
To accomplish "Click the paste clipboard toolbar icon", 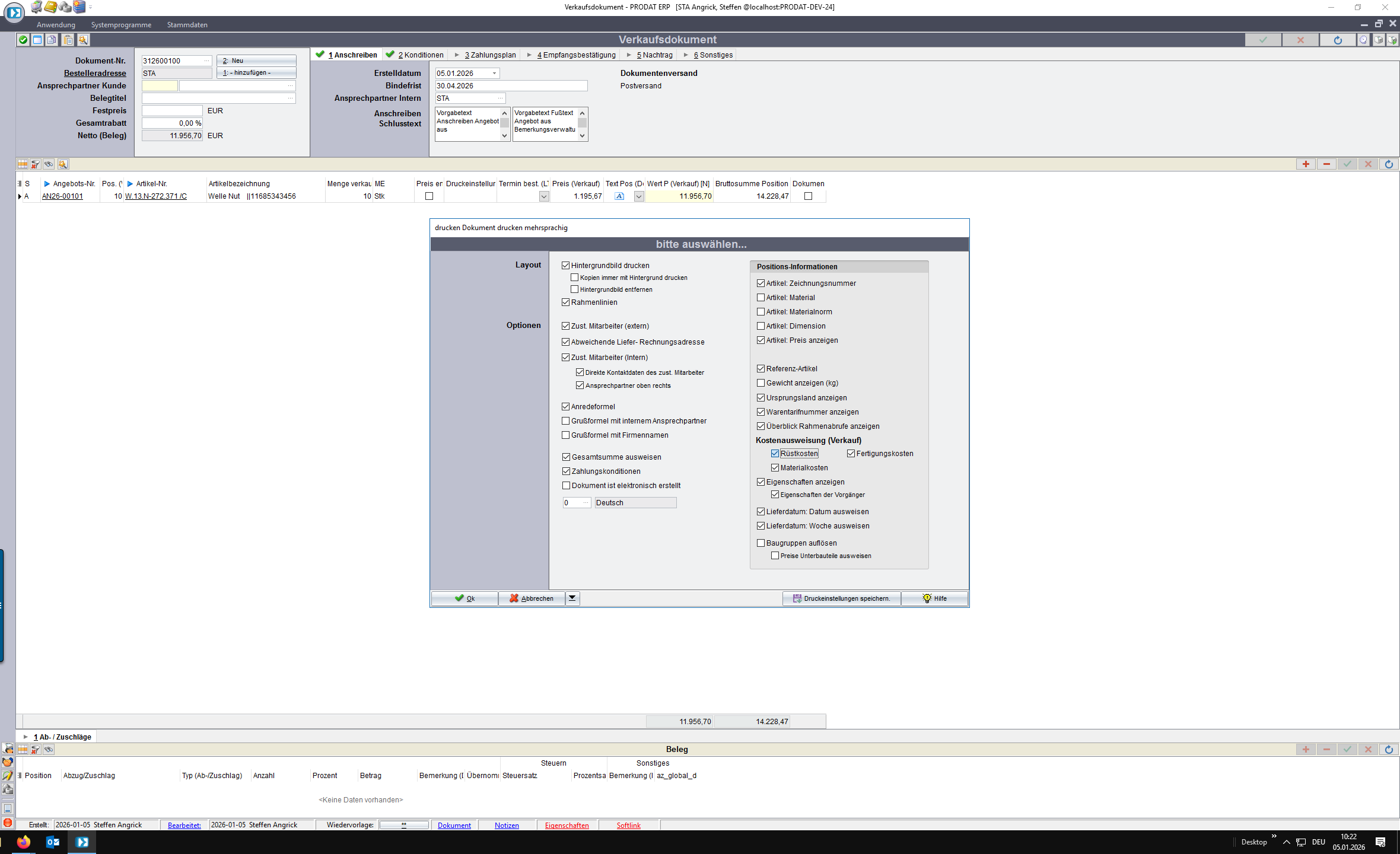I will point(68,40).
